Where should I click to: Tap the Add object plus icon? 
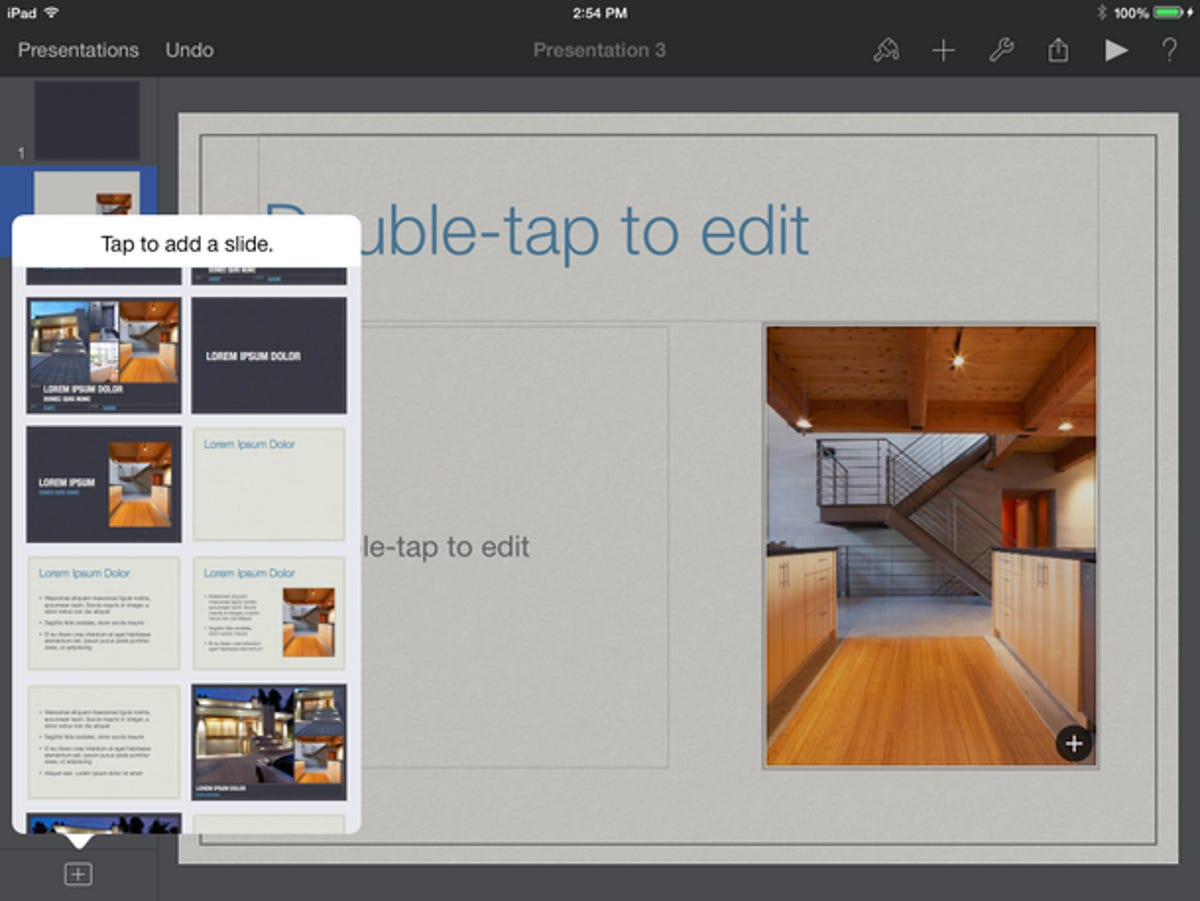[941, 49]
